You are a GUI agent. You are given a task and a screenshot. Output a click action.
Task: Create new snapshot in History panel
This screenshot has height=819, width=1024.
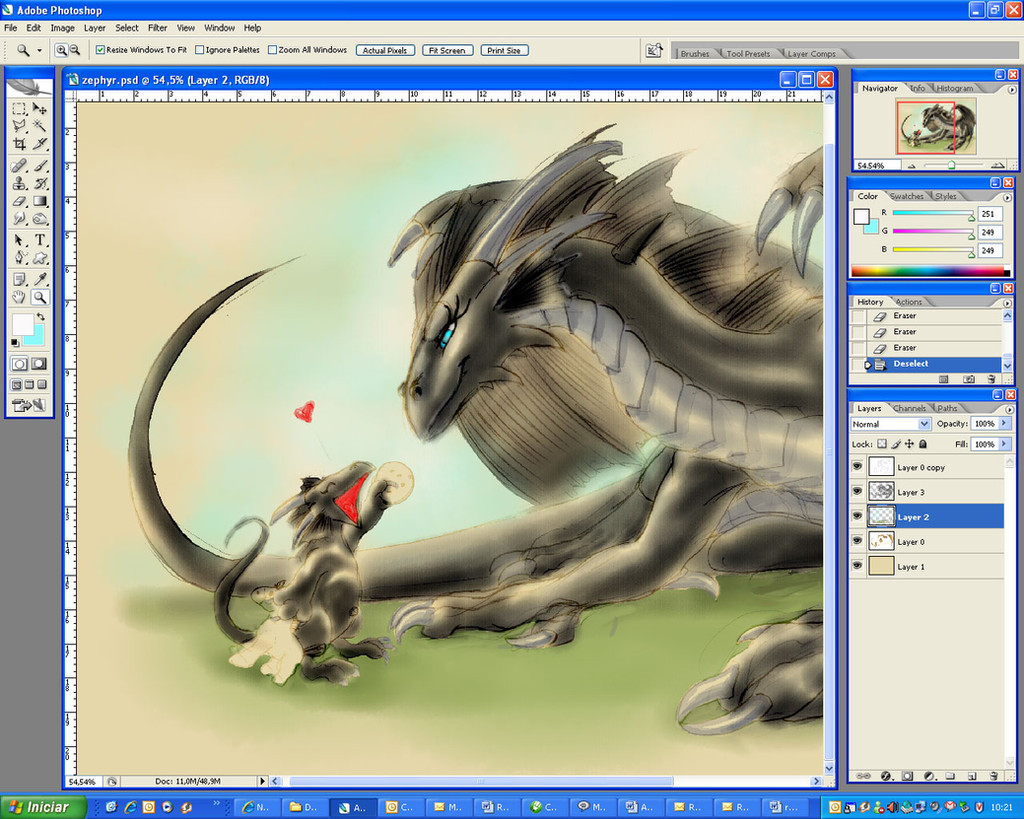pyautogui.click(x=969, y=379)
